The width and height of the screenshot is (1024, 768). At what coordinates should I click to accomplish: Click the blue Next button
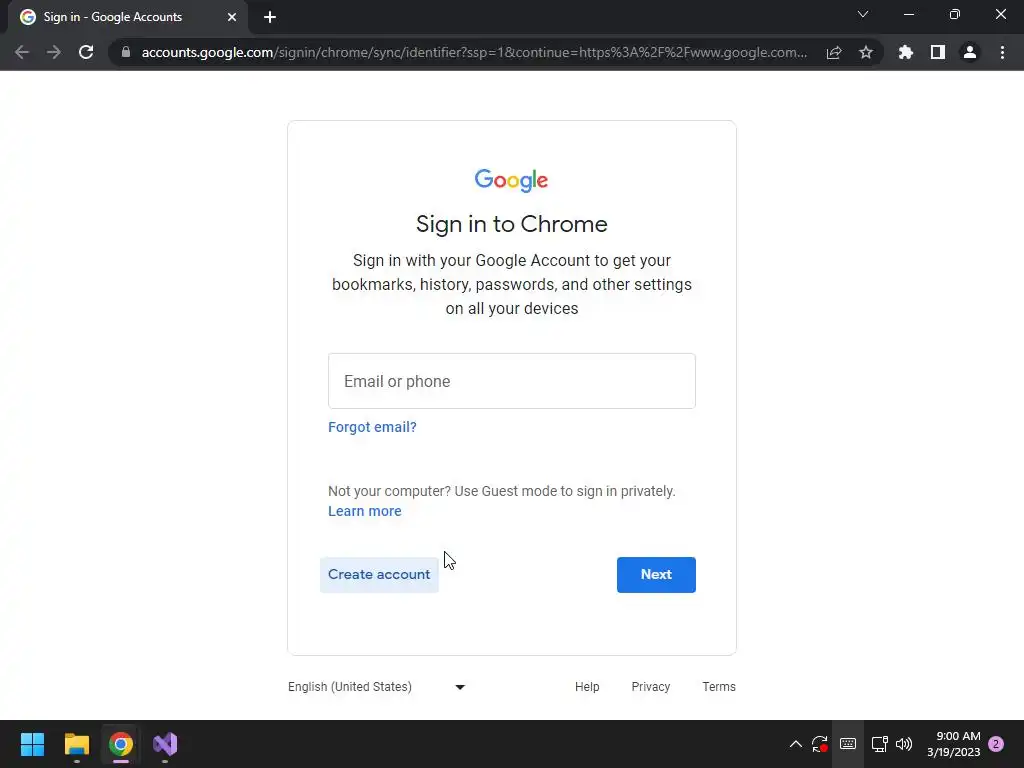point(656,575)
